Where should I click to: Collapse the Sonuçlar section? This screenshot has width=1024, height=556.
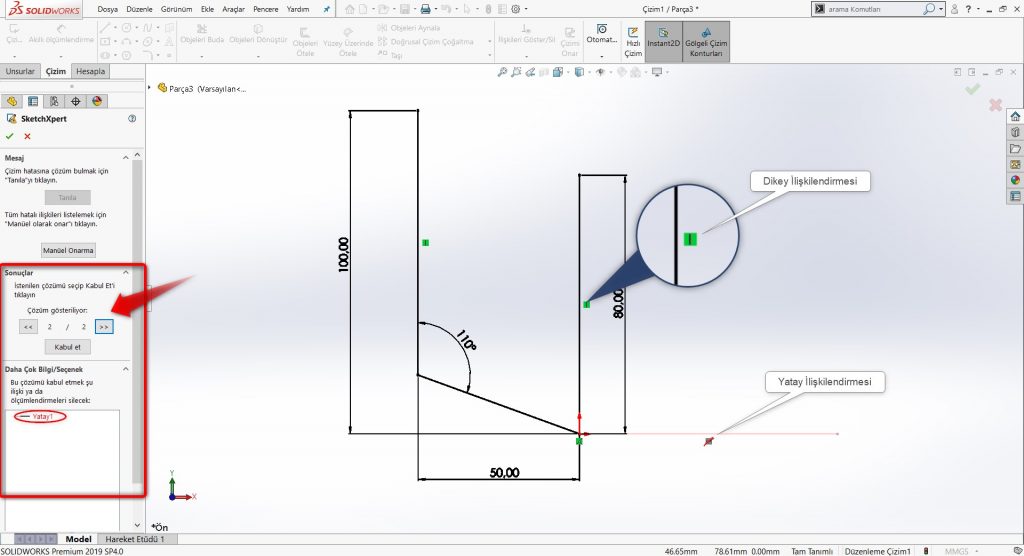[126, 272]
